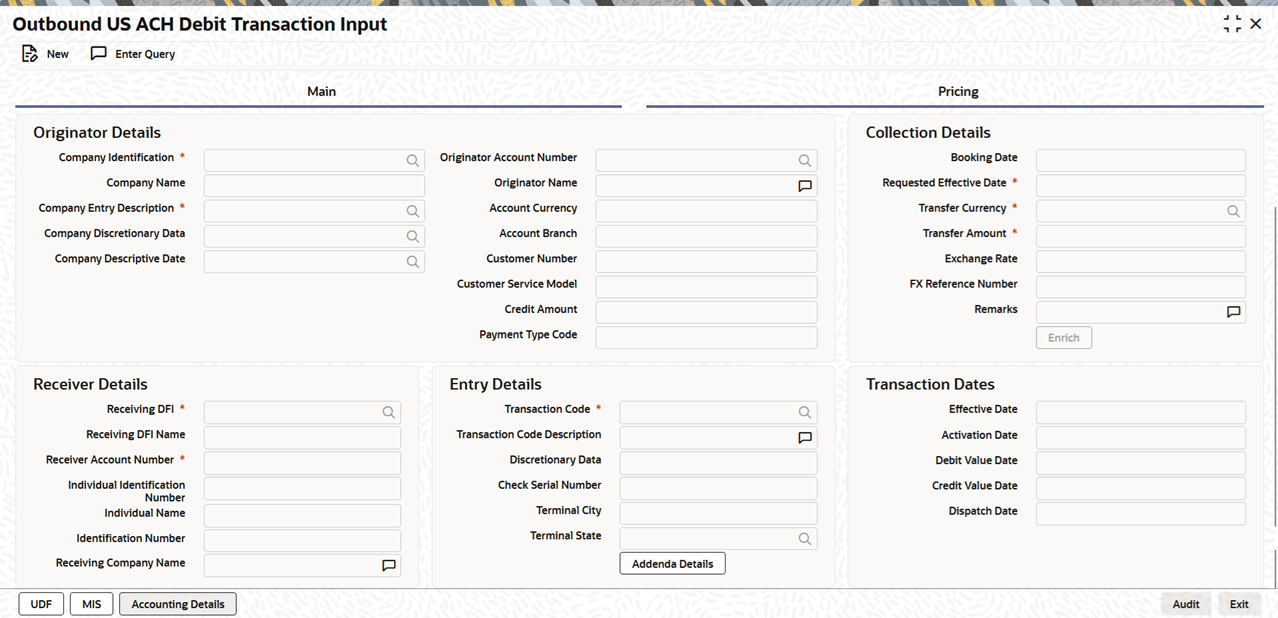Focus the Receiver Account Number field
This screenshot has width=1278, height=618.
302,463
